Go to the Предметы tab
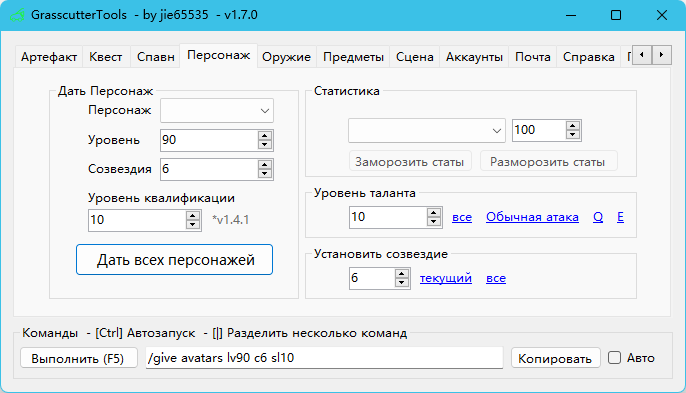The image size is (686, 393). pyautogui.click(x=353, y=57)
